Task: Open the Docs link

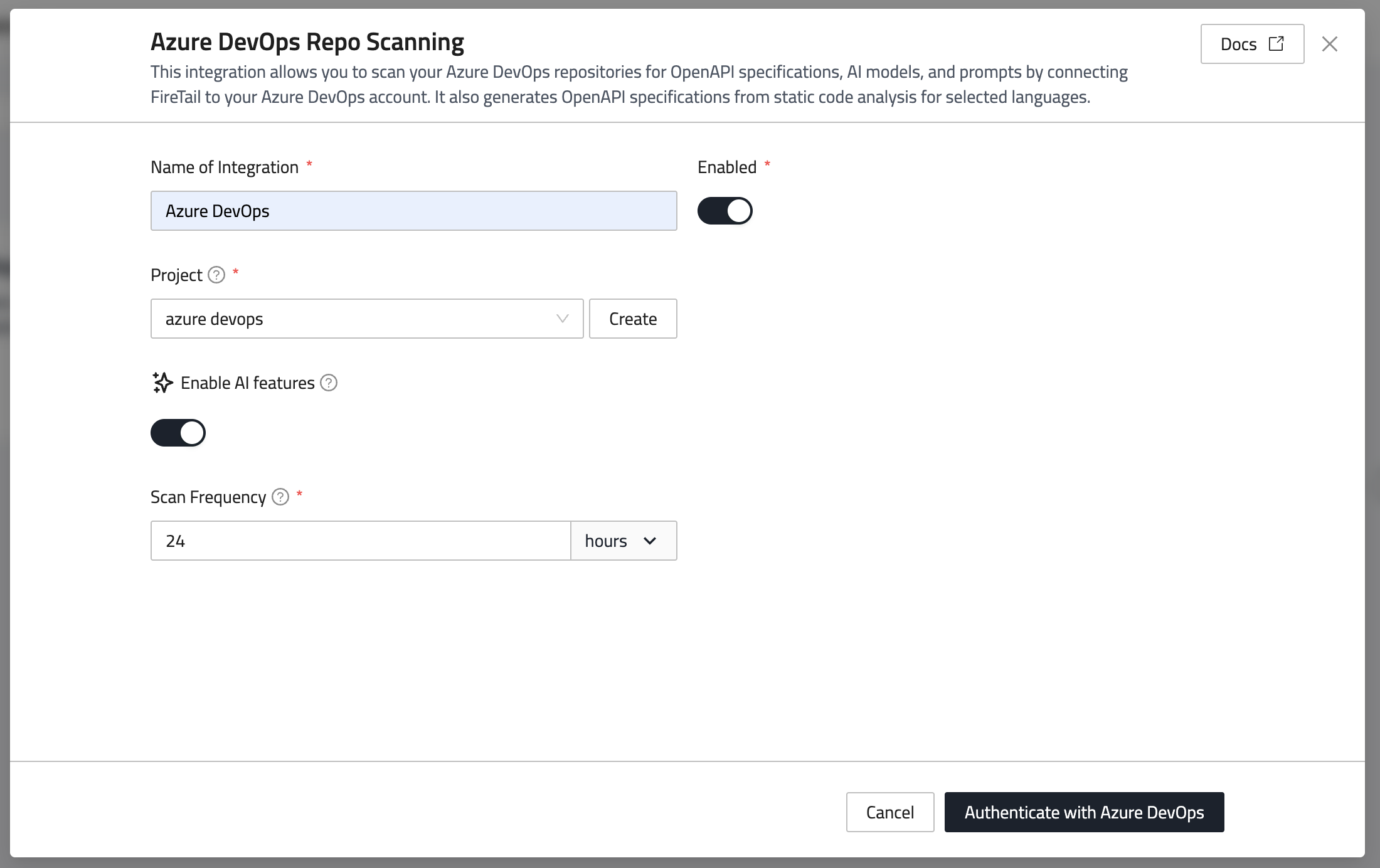Action: (x=1251, y=44)
